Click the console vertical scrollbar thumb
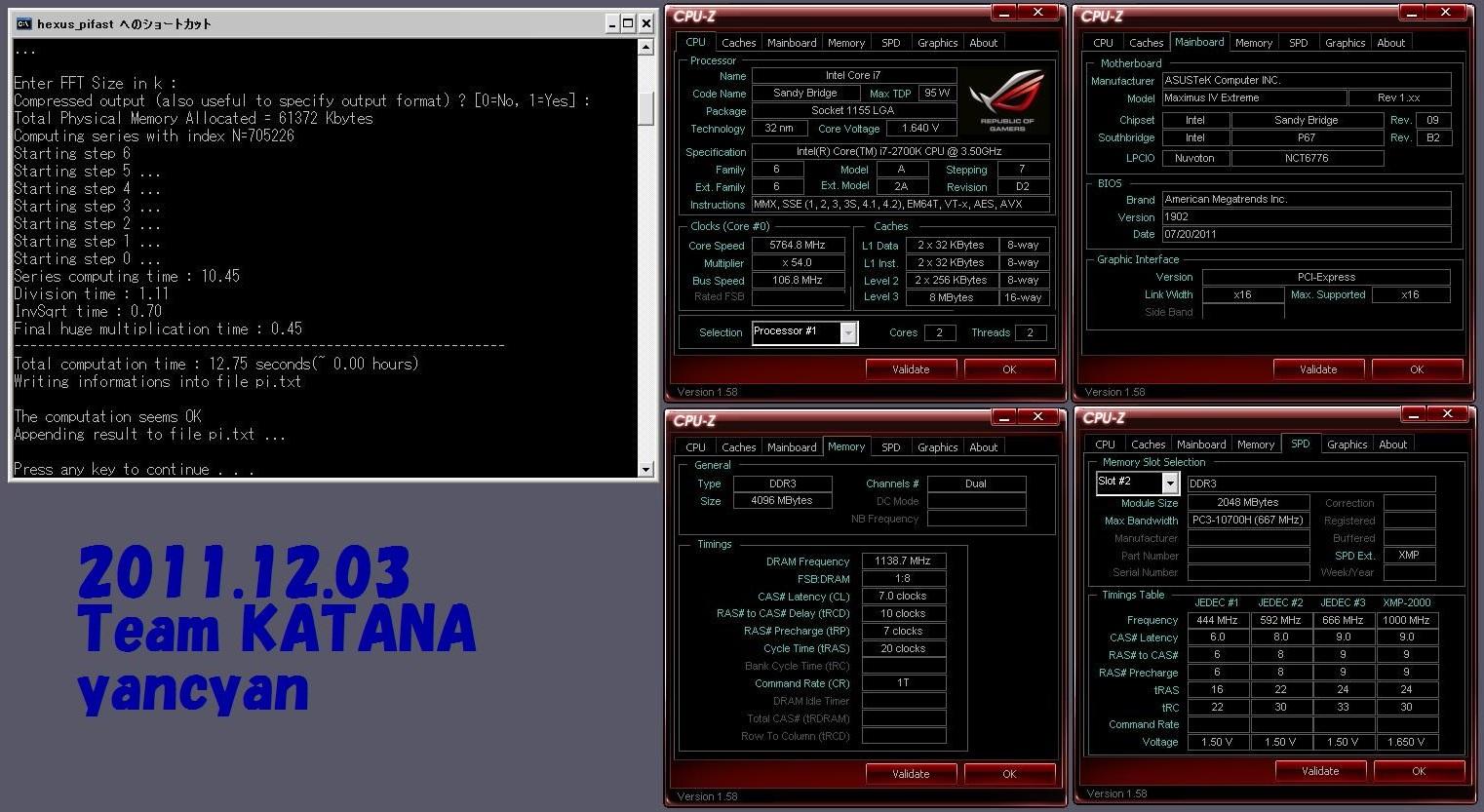Viewport: 1484px width, 812px height. coord(645,108)
